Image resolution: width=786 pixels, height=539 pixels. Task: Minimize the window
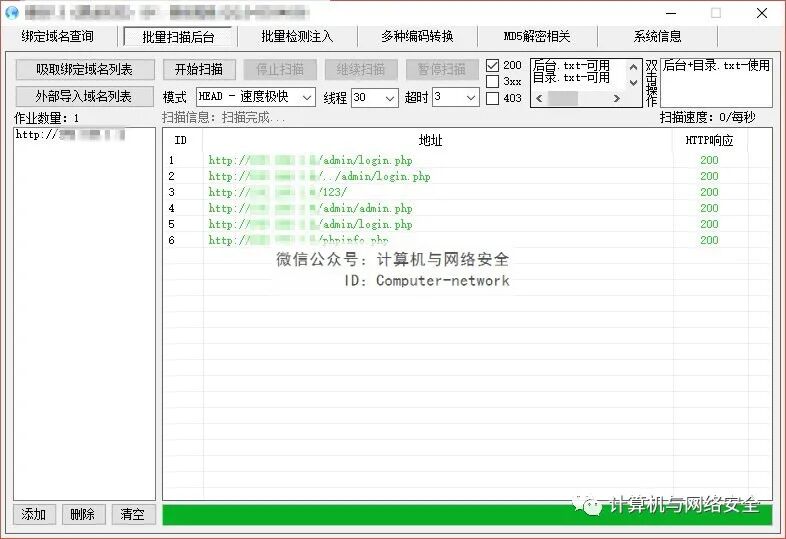coord(671,13)
